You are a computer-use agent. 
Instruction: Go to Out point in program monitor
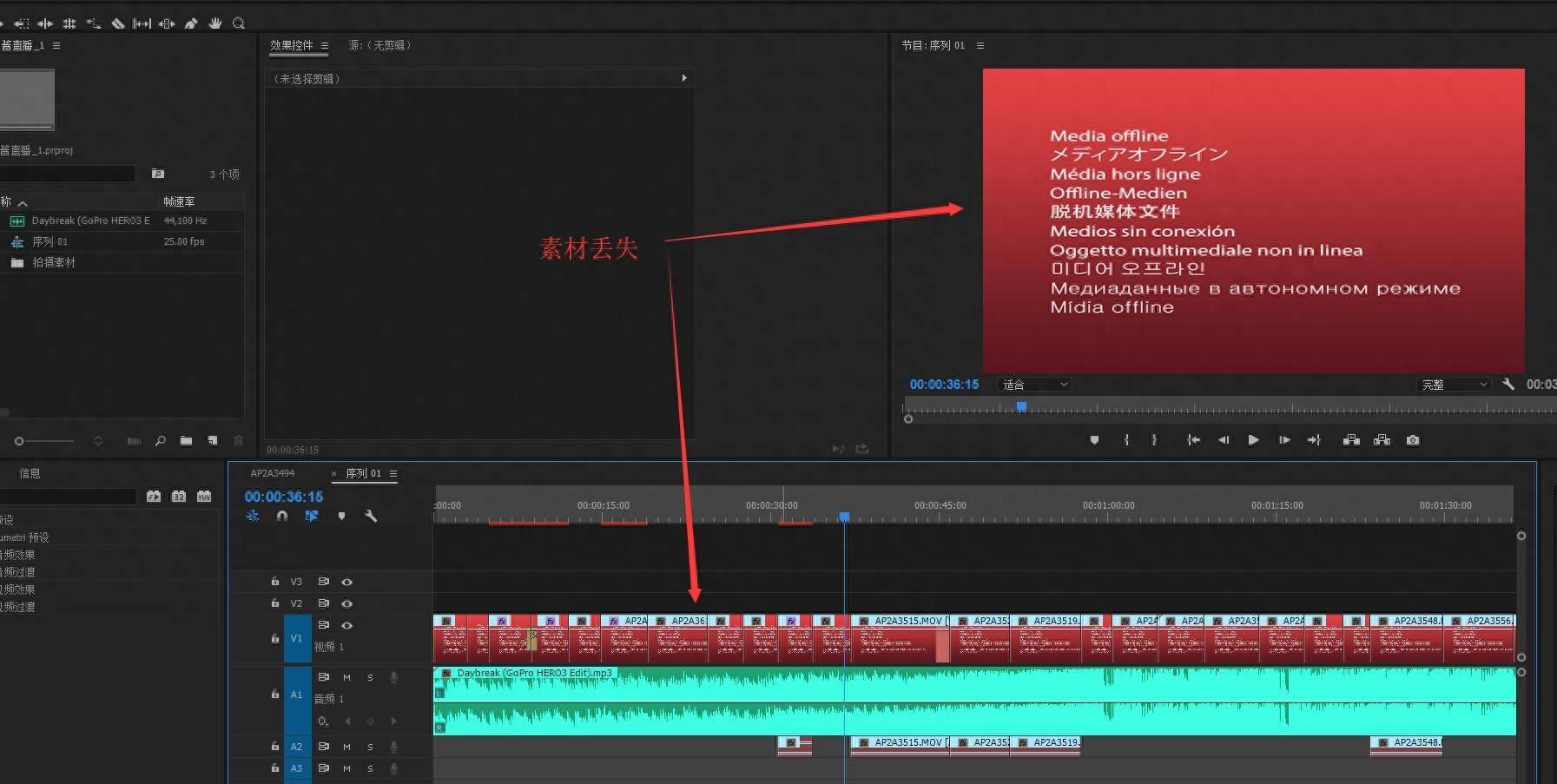click(1314, 440)
